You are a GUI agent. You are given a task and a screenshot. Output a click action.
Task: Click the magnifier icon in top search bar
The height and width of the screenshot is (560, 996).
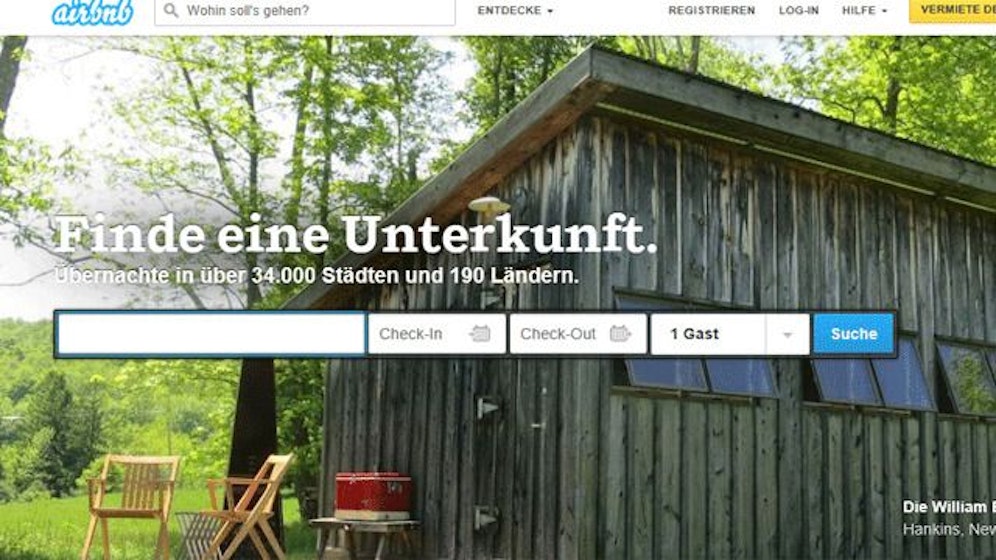171,10
